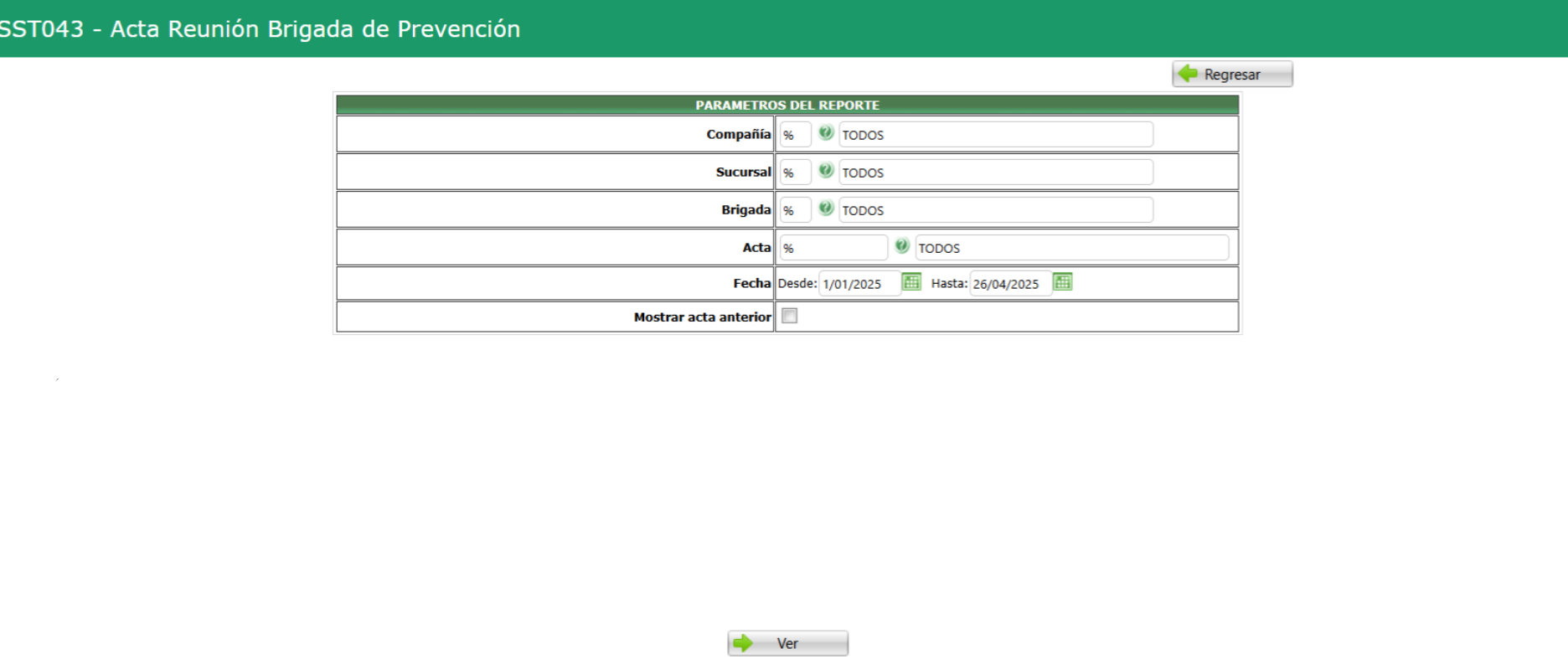
Task: Open the Desde date calendar picker
Action: point(911,282)
